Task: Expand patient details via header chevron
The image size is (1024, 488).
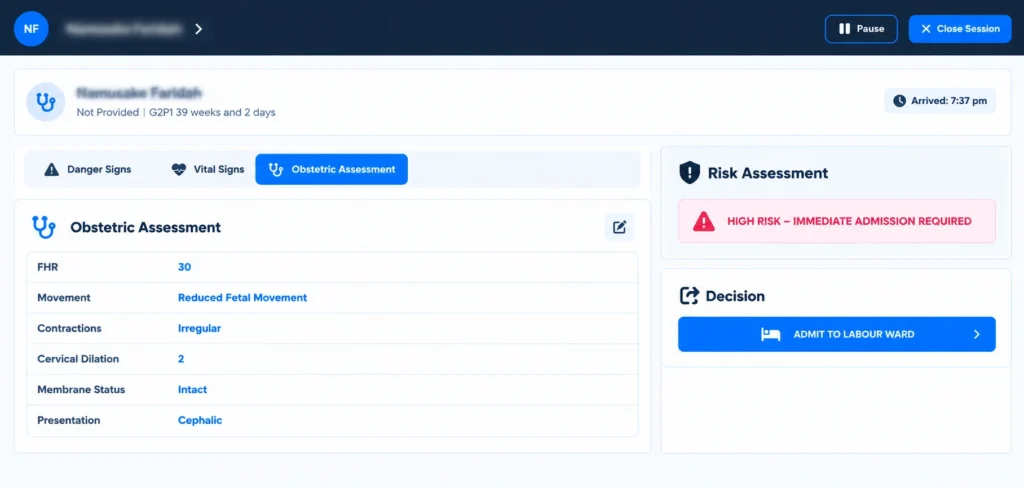Action: pos(199,29)
